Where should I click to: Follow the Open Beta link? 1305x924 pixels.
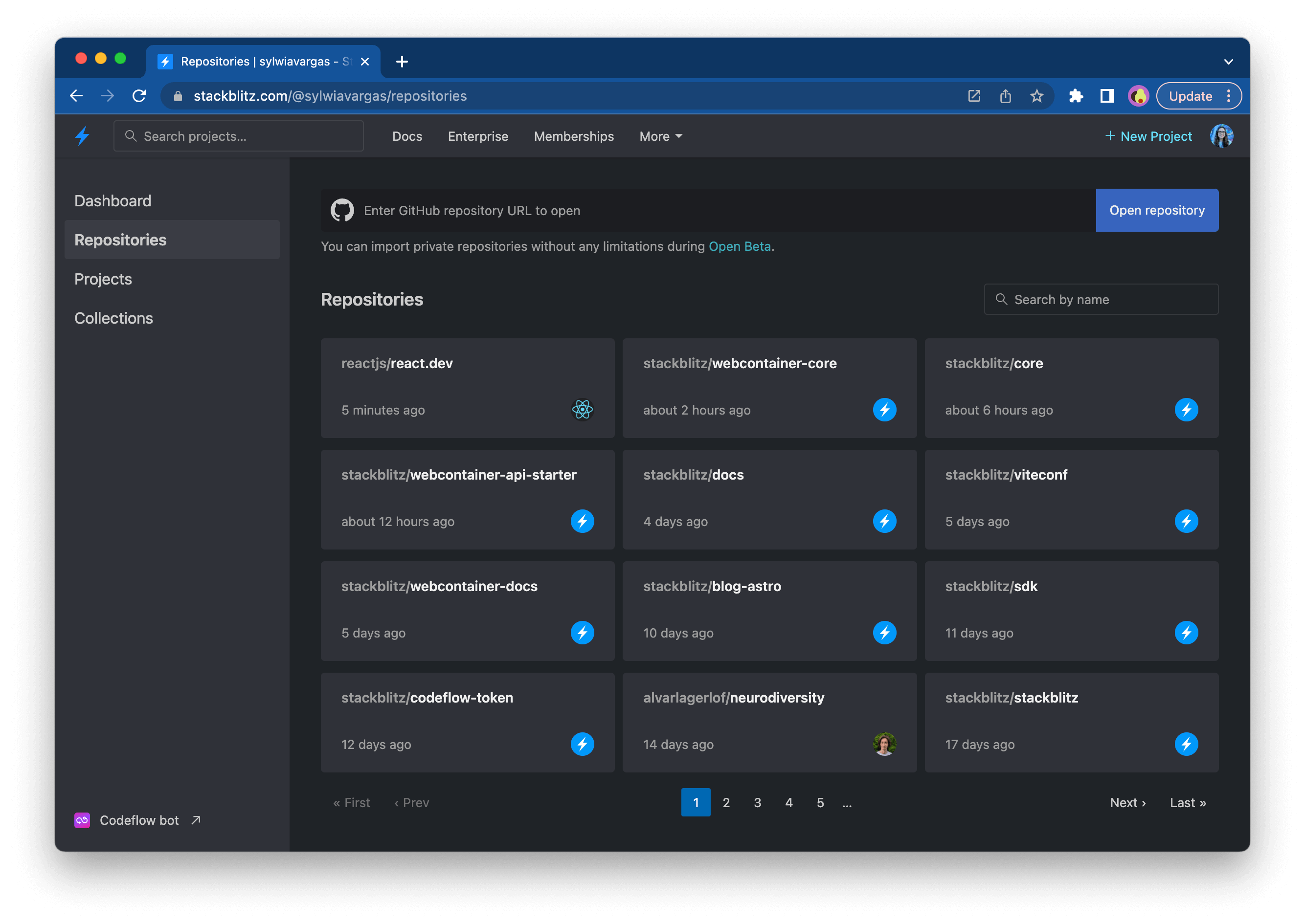click(739, 246)
